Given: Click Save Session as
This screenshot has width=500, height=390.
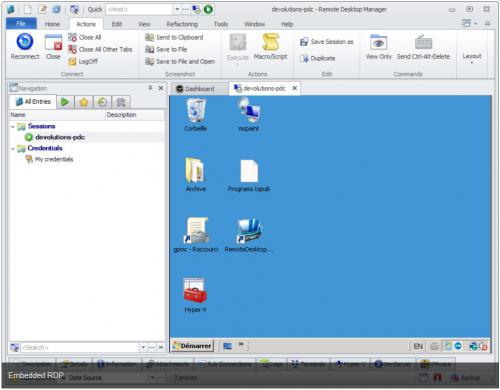Looking at the screenshot, I should point(327,42).
